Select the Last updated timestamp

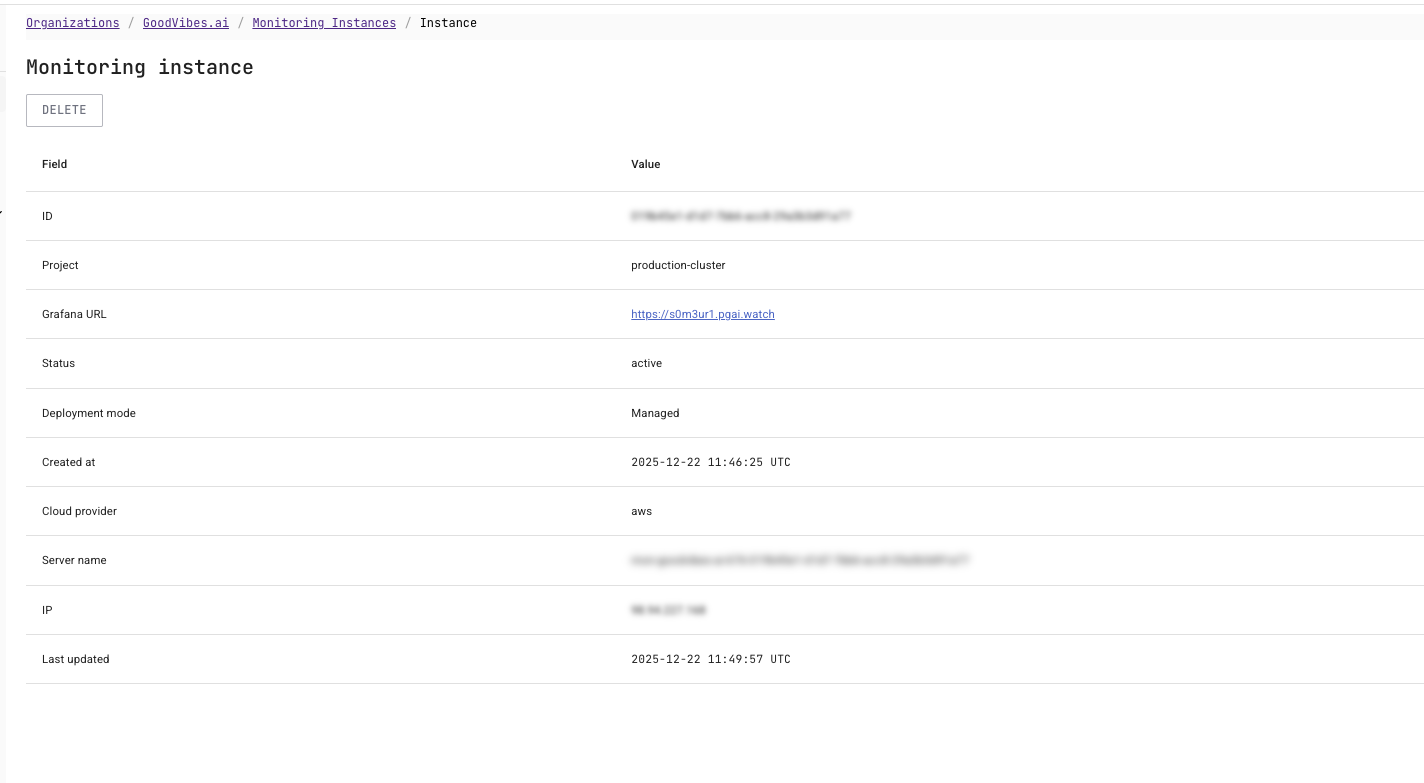pos(710,659)
